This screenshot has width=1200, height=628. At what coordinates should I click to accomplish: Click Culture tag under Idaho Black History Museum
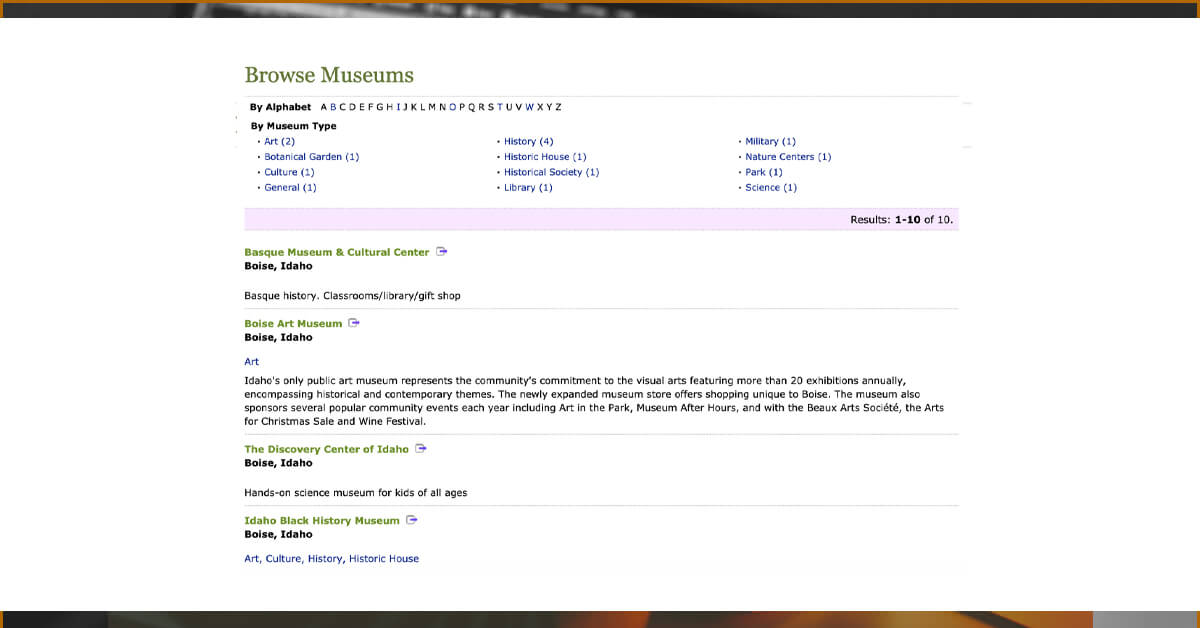[x=284, y=559]
